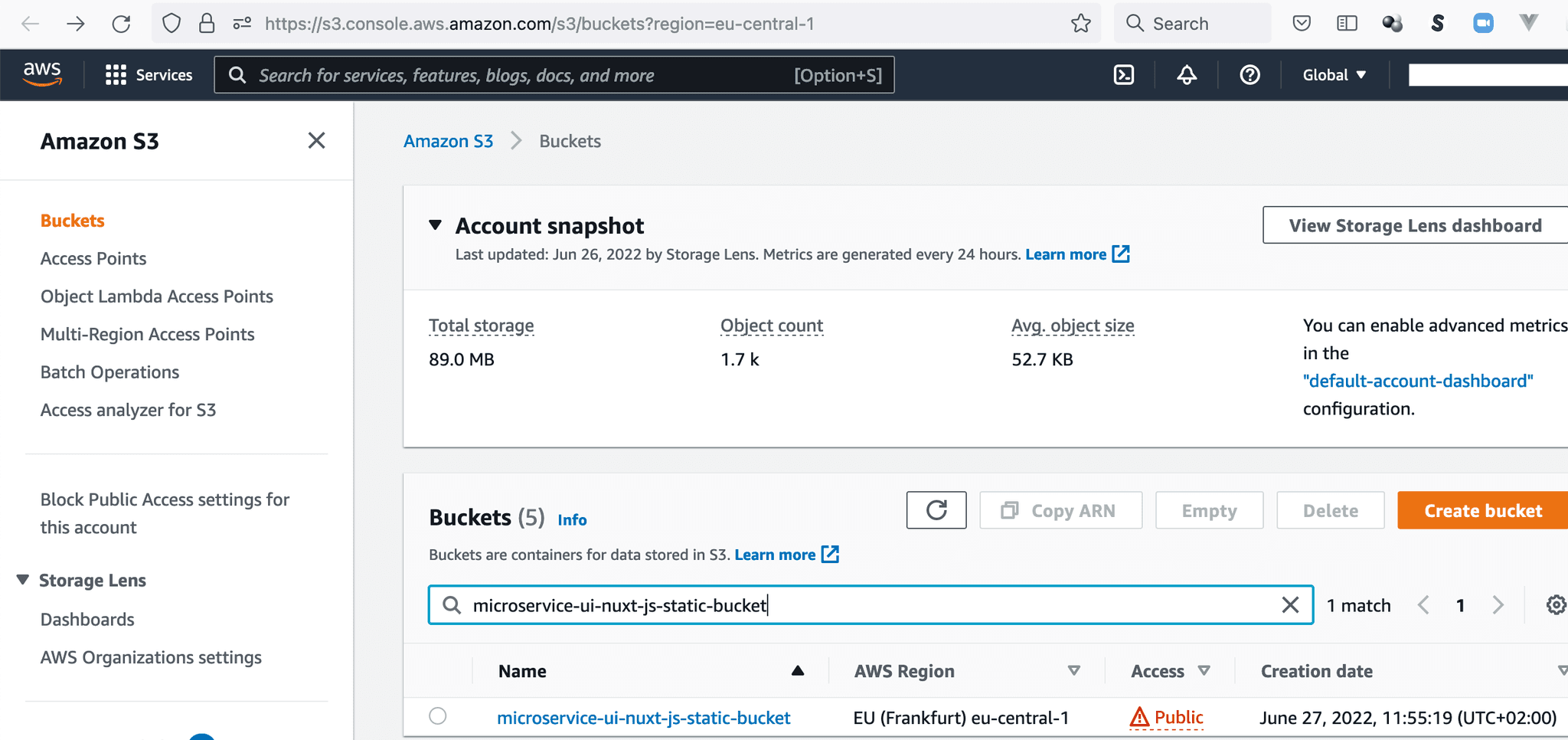The image size is (1568, 740).
Task: Open the Global region dropdown
Action: click(x=1334, y=75)
